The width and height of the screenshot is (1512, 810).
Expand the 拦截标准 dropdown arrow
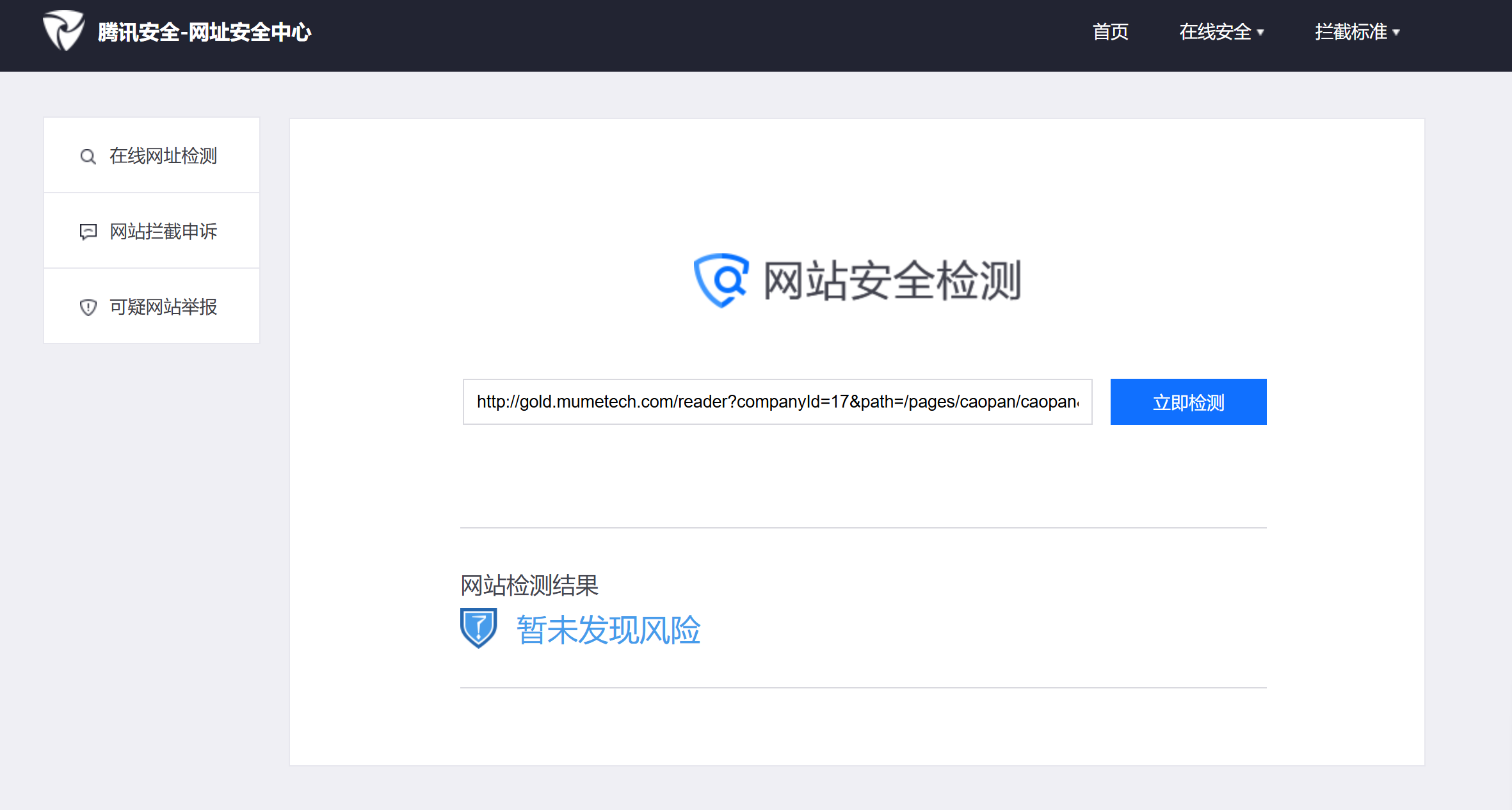[x=1396, y=32]
